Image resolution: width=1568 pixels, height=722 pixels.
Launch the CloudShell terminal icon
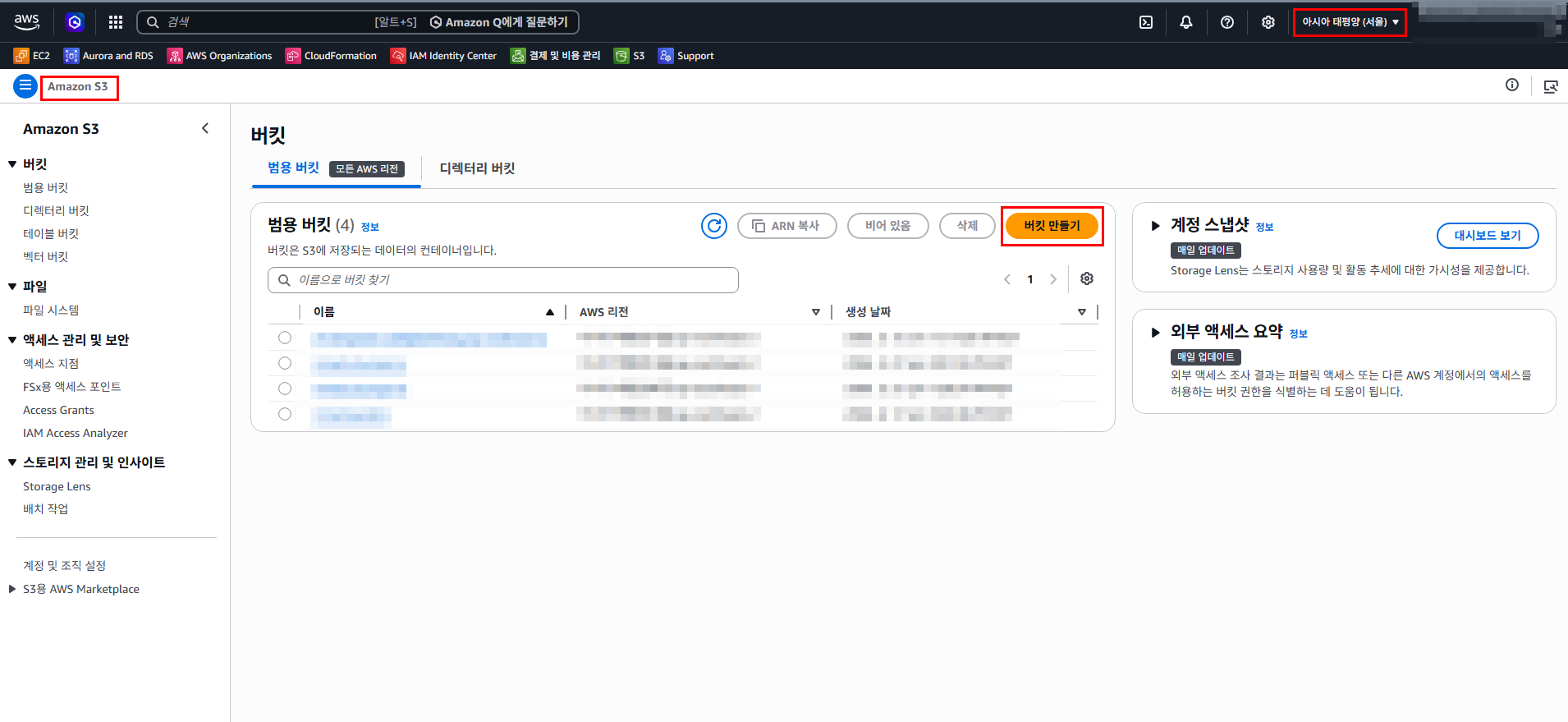(1146, 22)
